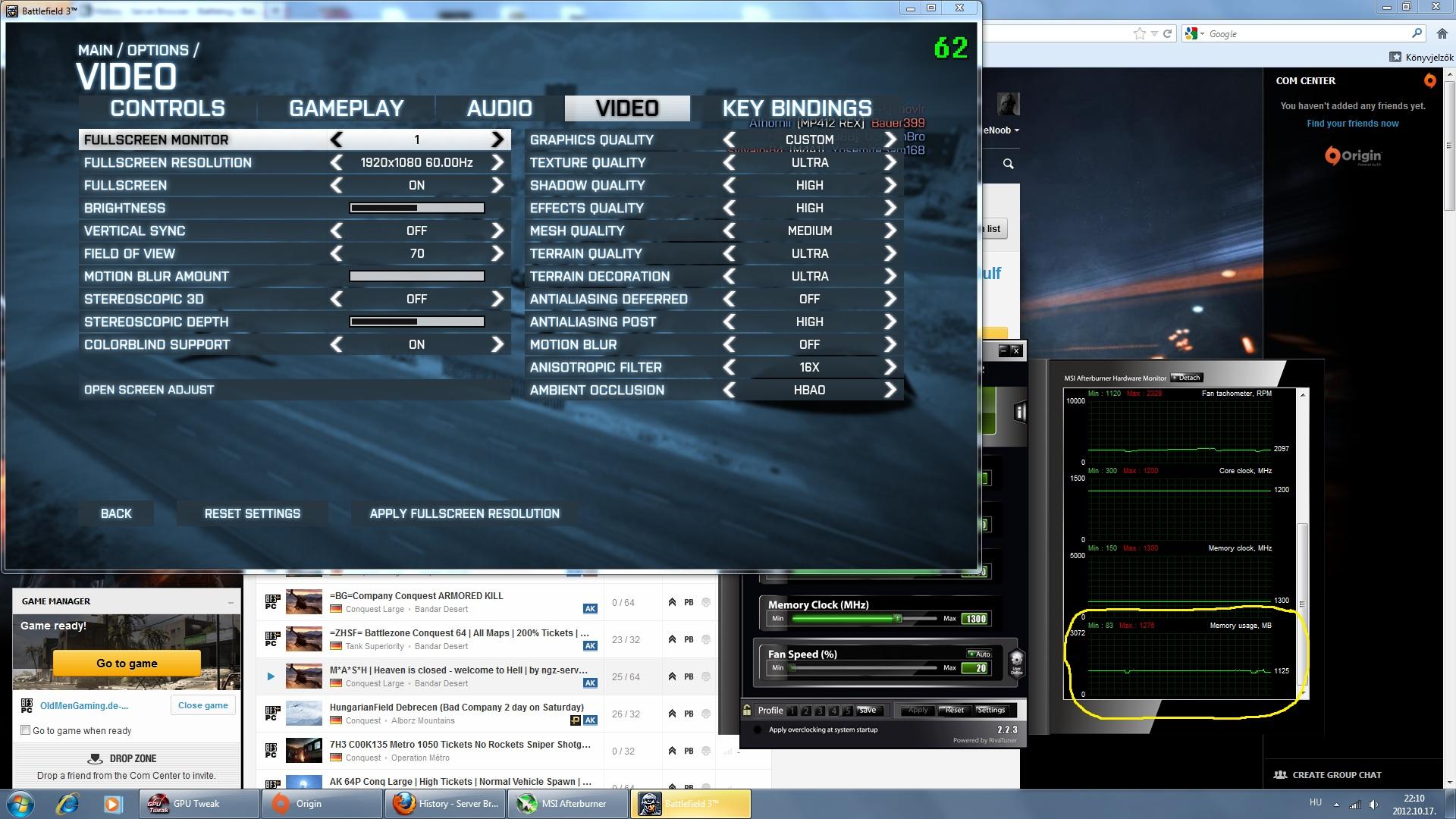The image size is (1456, 819).
Task: Open the Könyvjelzők bookmarks button
Action: click(1421, 57)
